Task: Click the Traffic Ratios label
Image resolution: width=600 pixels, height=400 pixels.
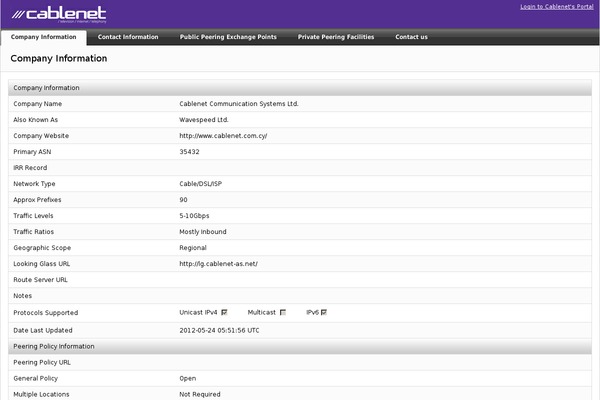Action: click(x=34, y=232)
